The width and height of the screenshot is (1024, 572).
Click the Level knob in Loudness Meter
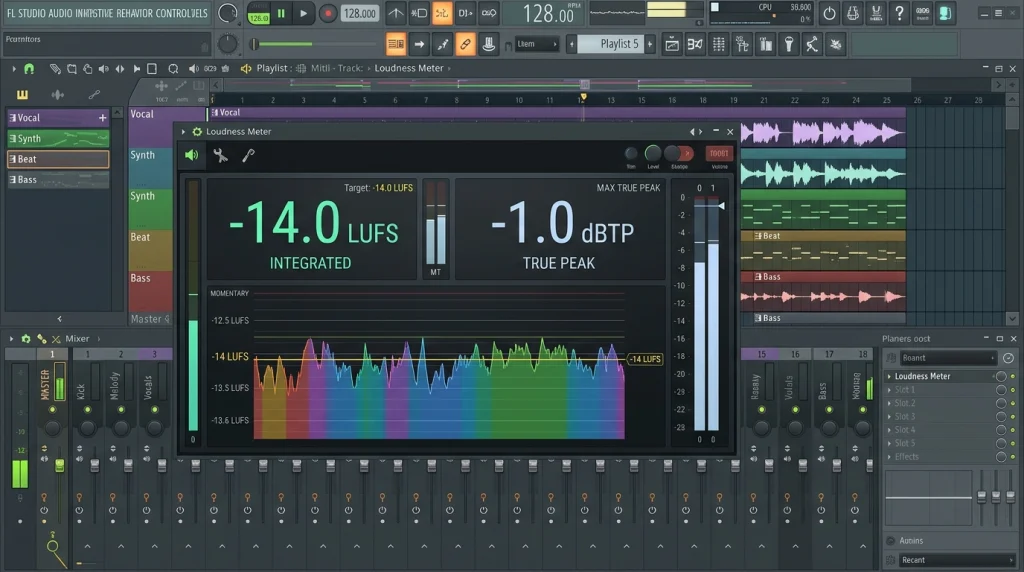652,153
